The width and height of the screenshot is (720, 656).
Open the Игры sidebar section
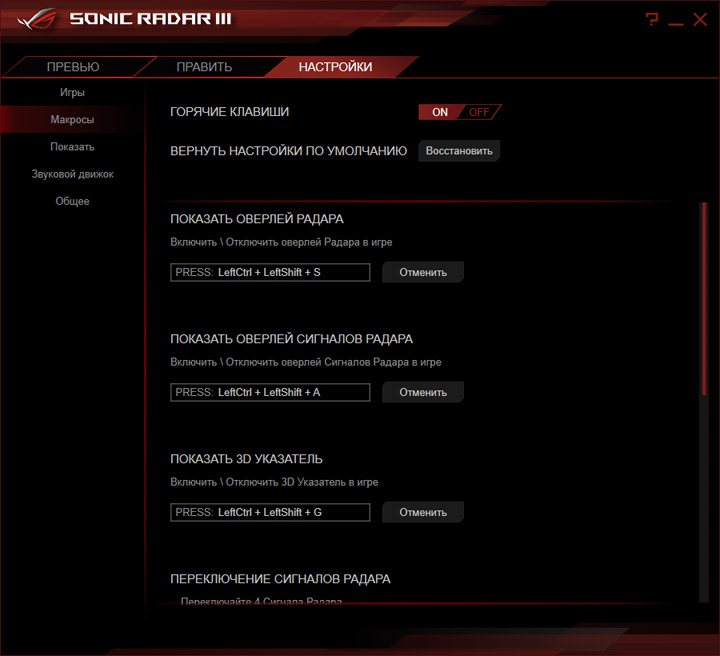click(x=72, y=92)
